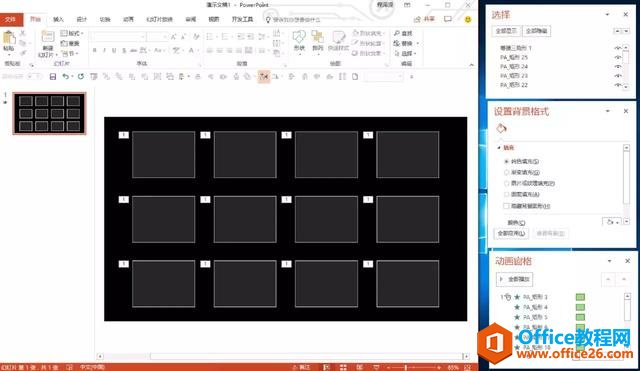Click the comments icon next to Share
The height and width of the screenshot is (371, 640).
click(x=448, y=19)
